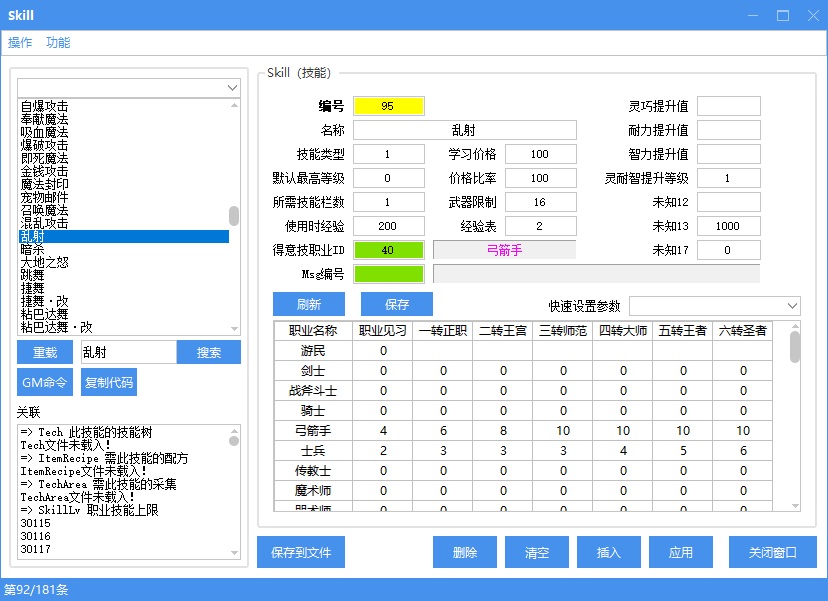Click the 重载 button
Image resolution: width=828 pixels, height=601 pixels.
pyautogui.click(x=45, y=352)
